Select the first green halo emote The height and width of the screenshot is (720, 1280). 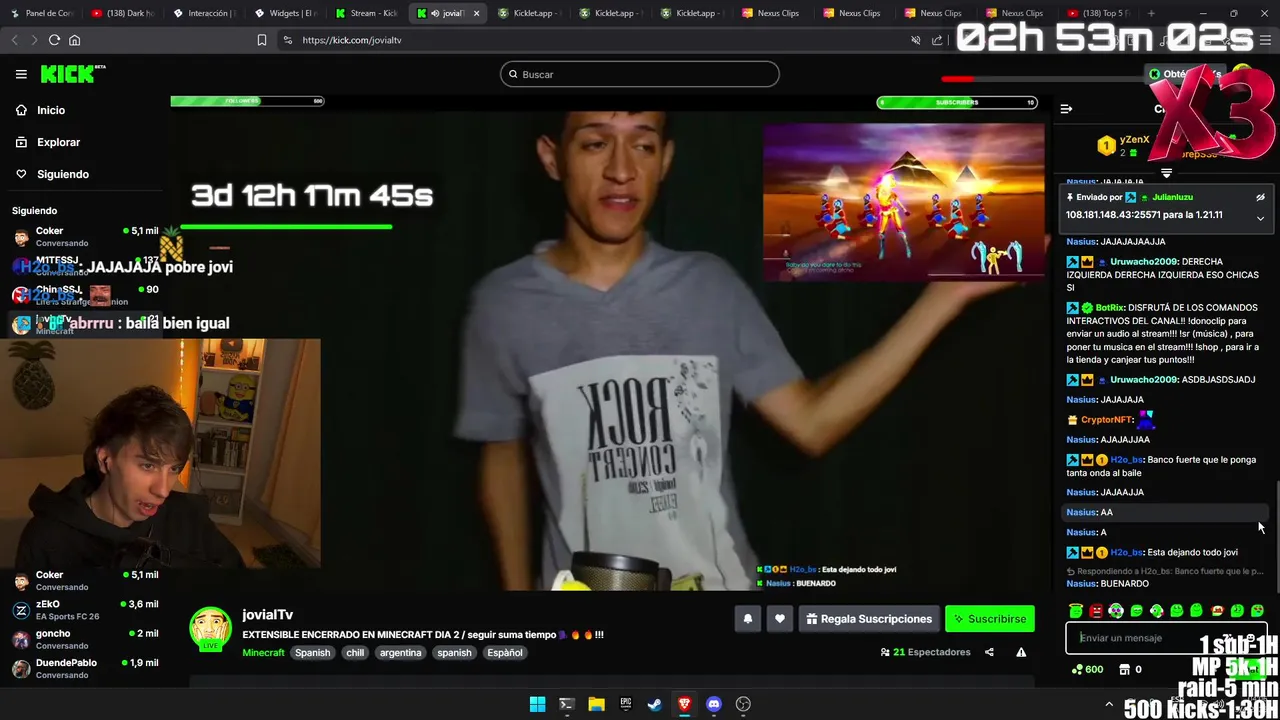click(x=1076, y=611)
